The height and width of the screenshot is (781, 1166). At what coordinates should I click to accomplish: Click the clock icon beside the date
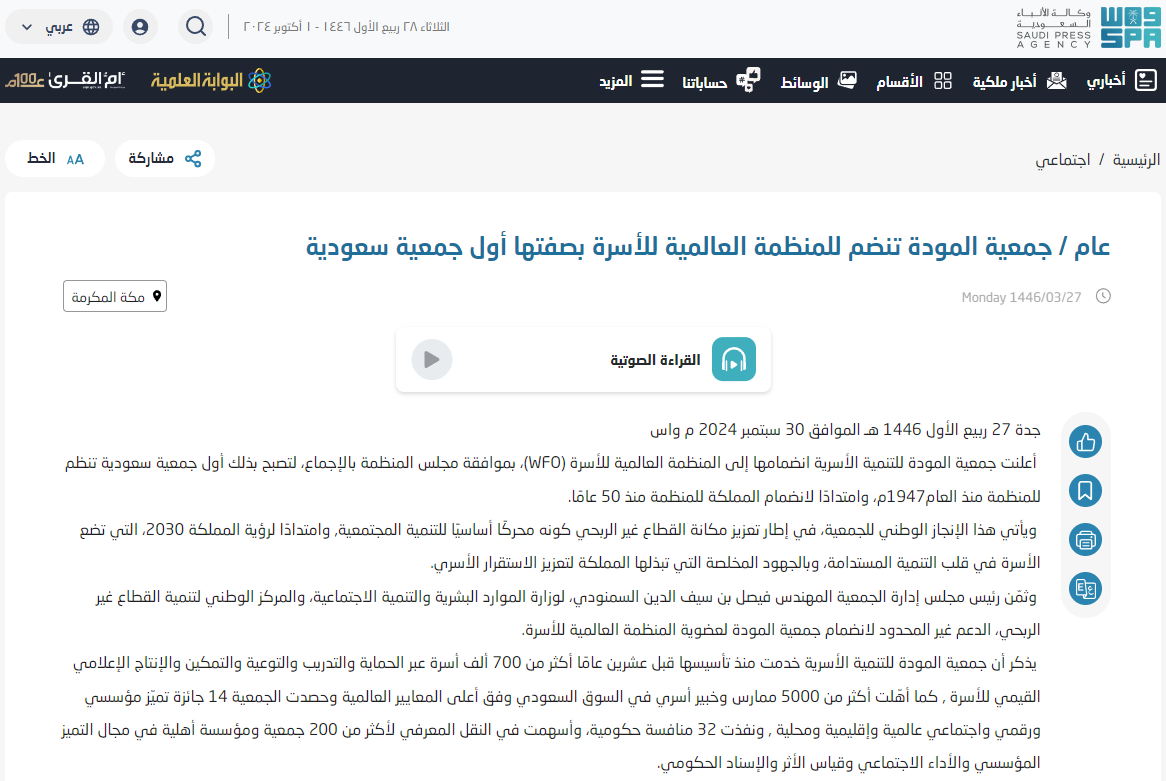coord(1104,296)
